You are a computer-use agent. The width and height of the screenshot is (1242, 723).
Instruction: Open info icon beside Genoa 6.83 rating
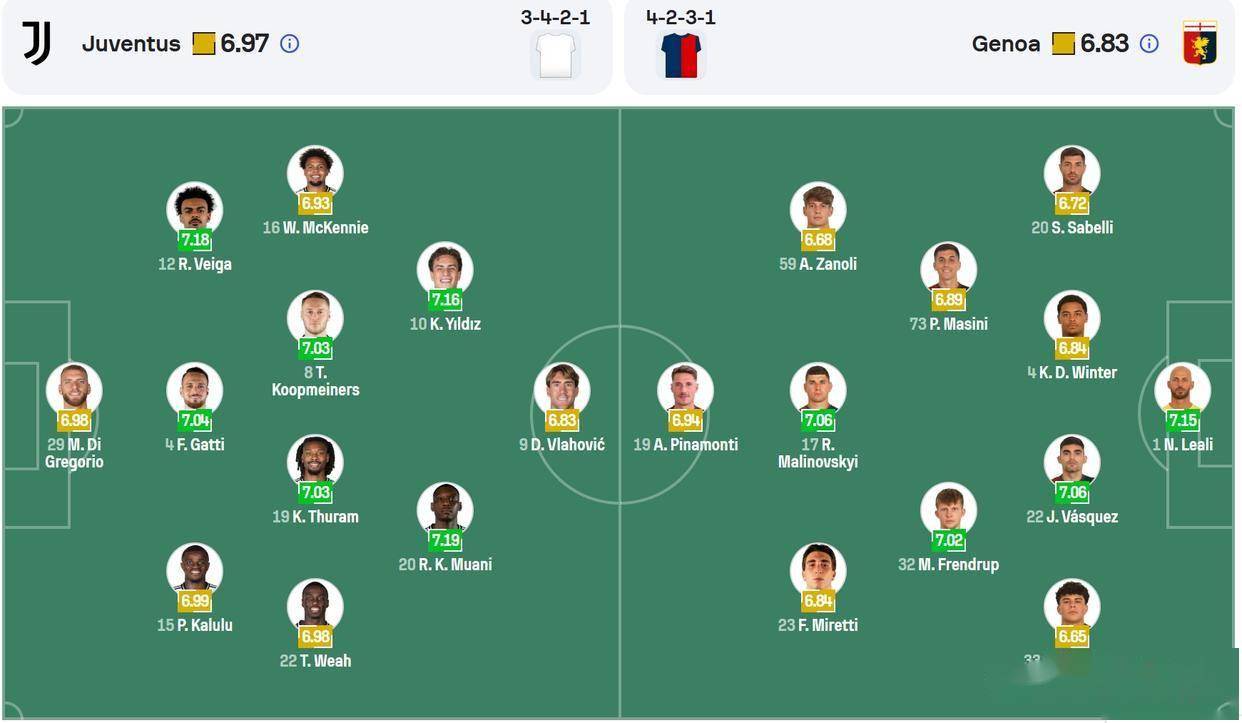1150,44
